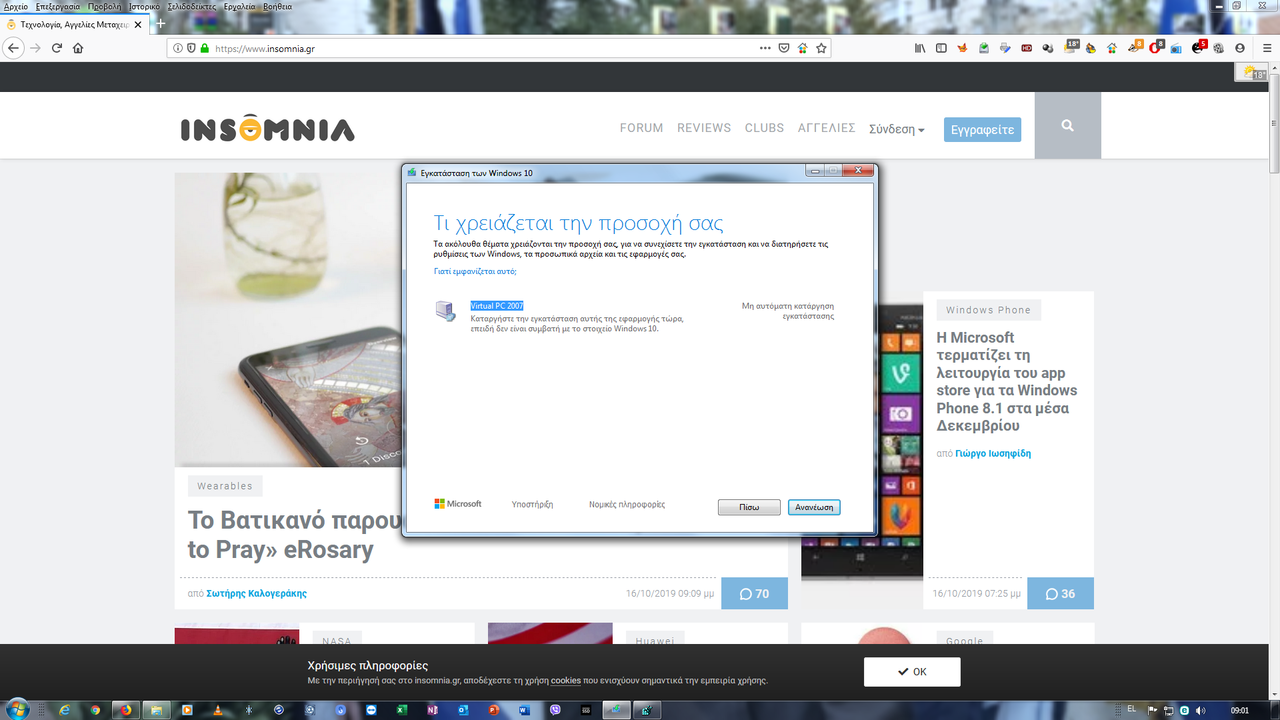Click Ανανέωση button in Windows 10 setup
This screenshot has width=1280, height=720.
point(814,507)
